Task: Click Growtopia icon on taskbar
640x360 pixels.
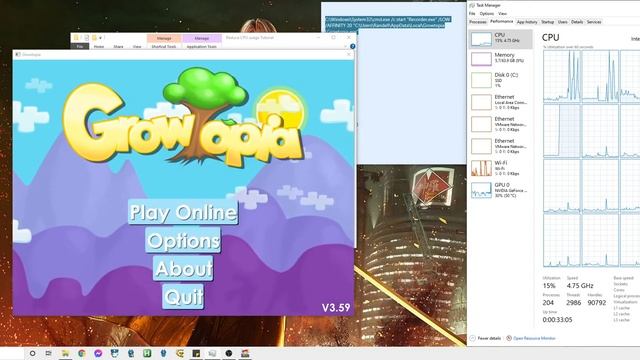Action: coord(245,353)
